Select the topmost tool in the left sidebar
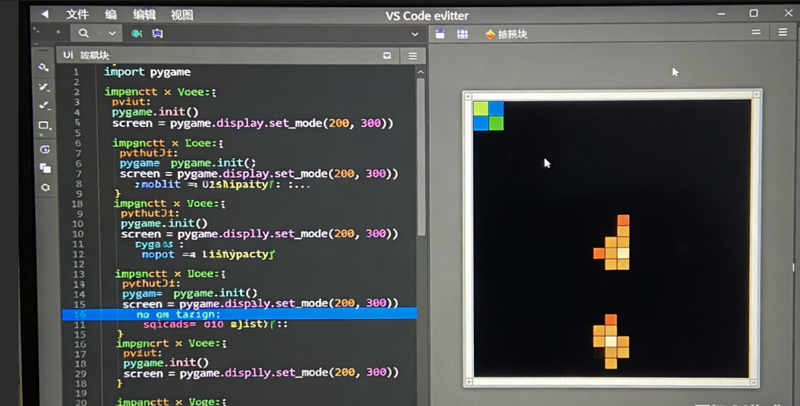Screen dimensions: 800x406 (44, 67)
